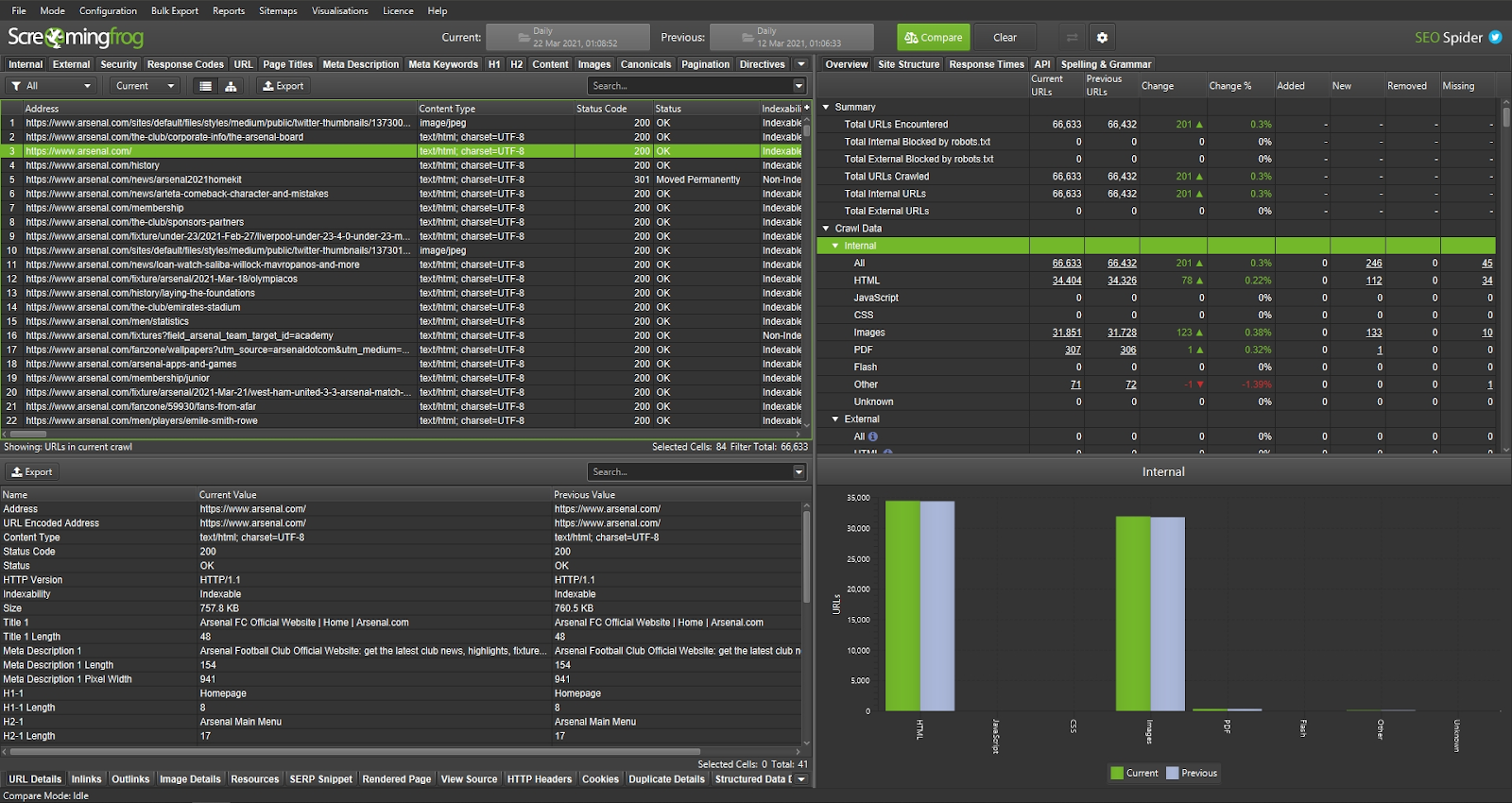
Task: Click info icon beside External All
Action: (x=873, y=436)
